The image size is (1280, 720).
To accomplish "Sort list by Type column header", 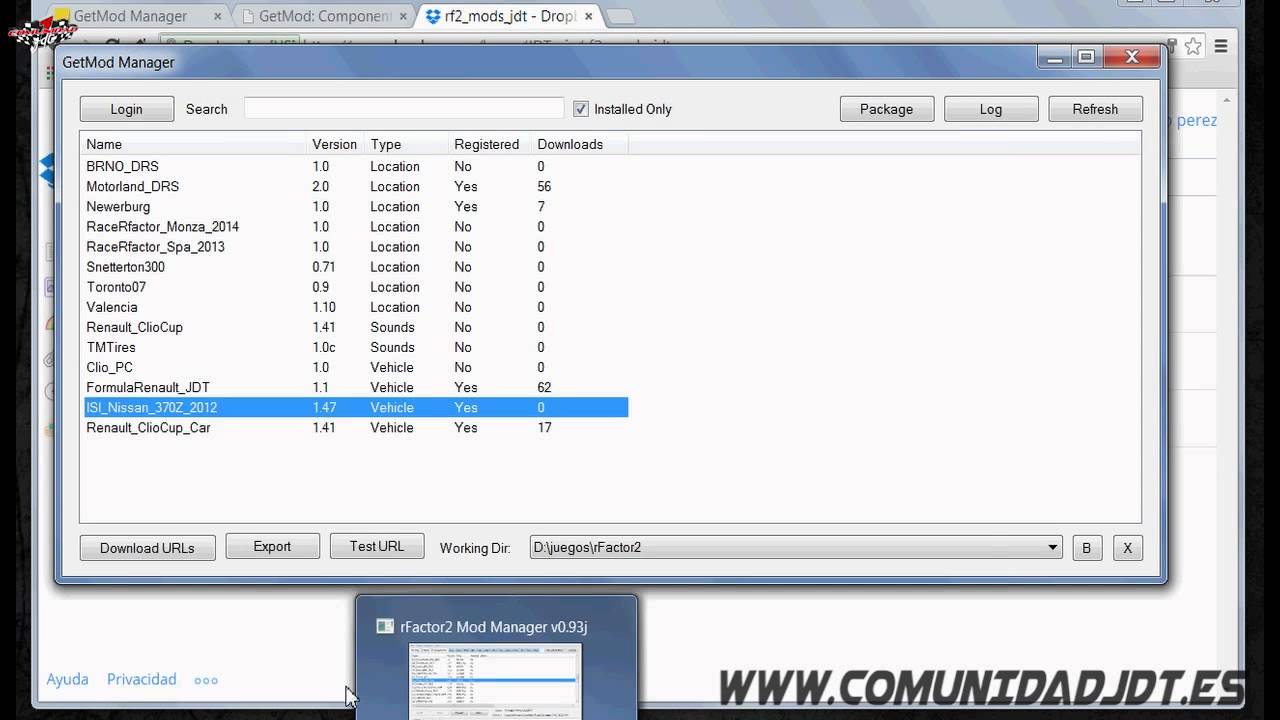I will pos(406,144).
